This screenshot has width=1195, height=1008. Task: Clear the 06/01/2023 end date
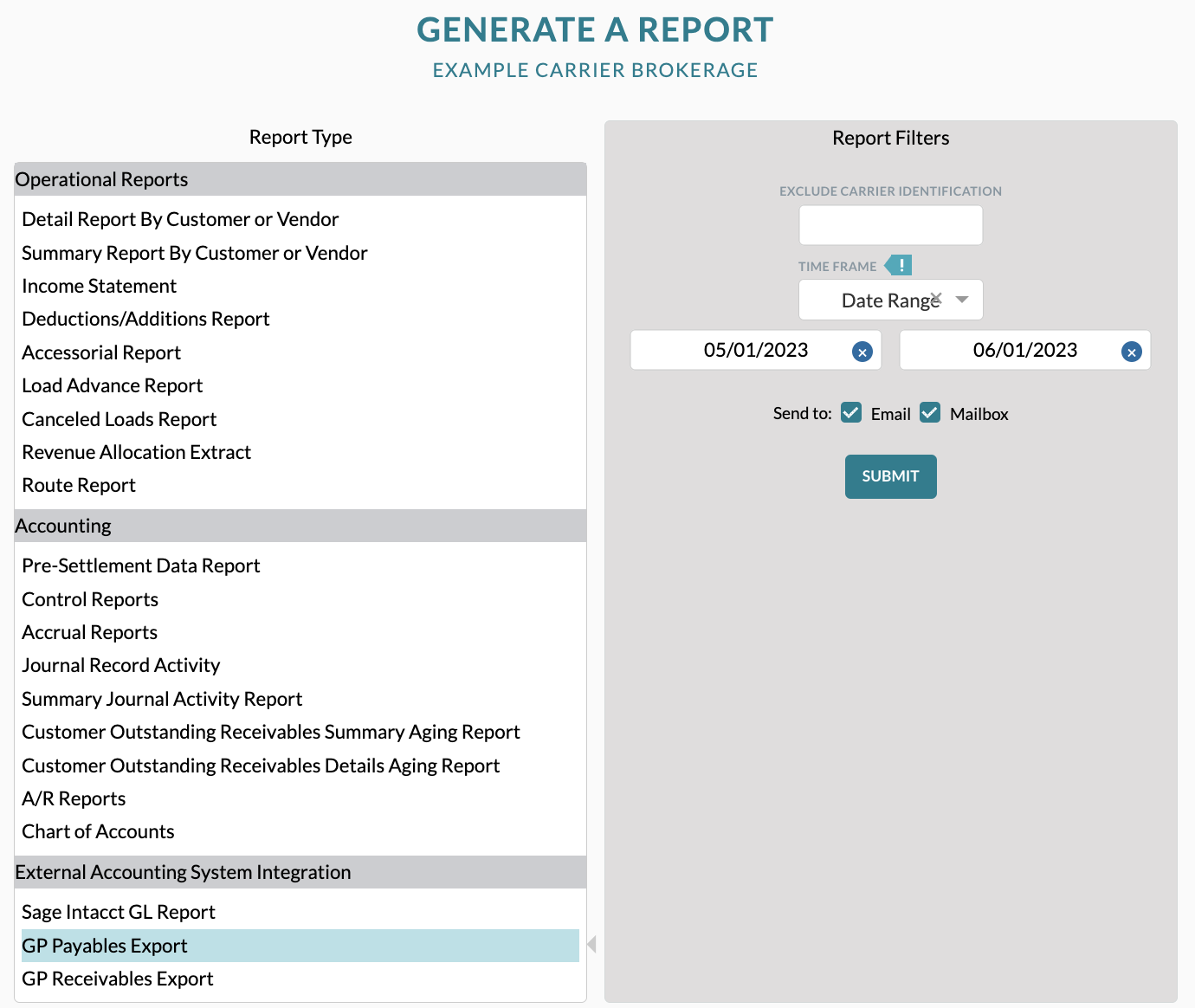pos(1131,352)
